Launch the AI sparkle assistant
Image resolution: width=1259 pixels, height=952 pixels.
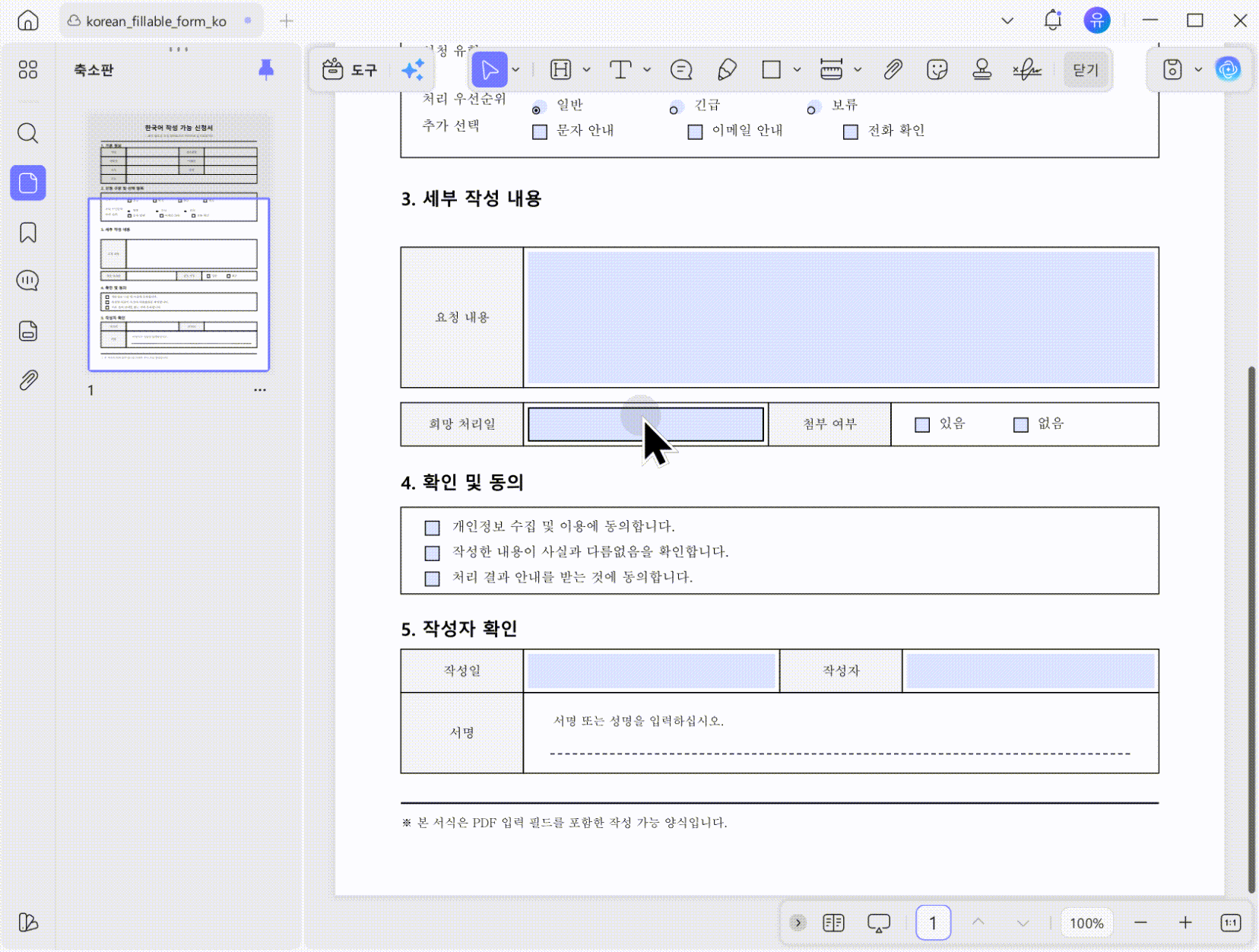click(413, 70)
